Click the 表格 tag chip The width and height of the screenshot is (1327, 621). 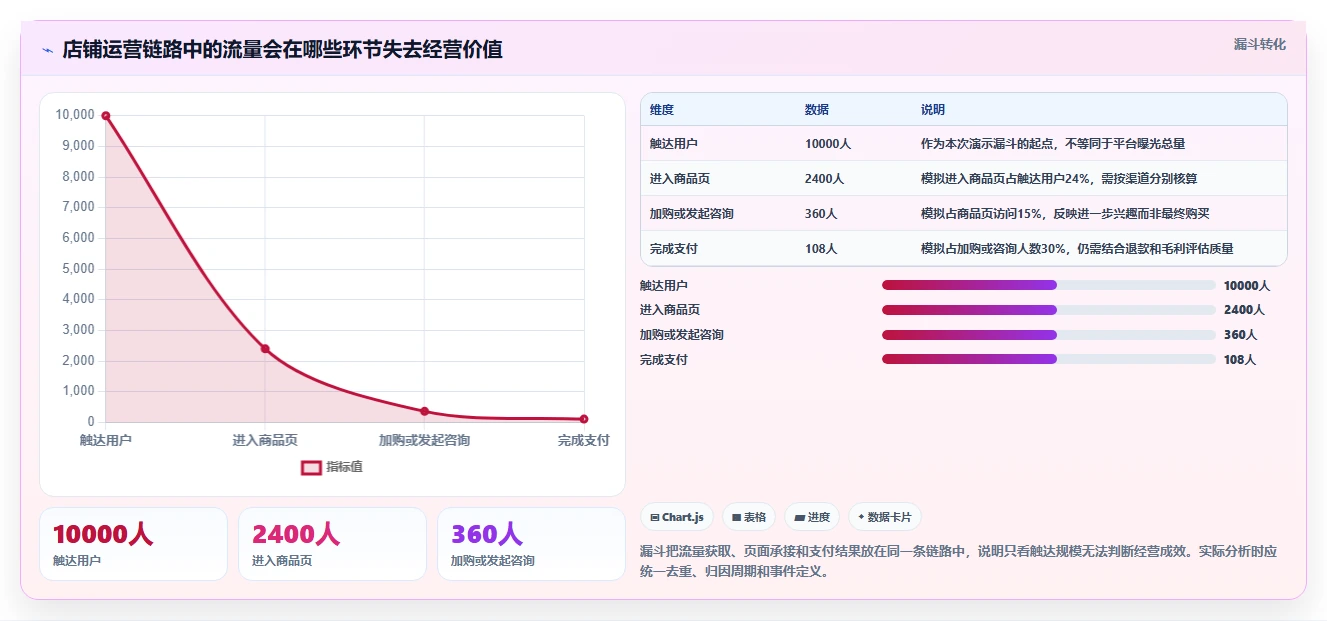(x=749, y=517)
